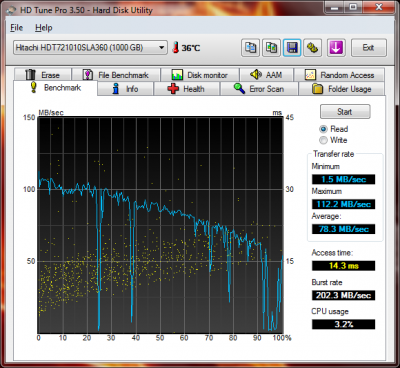Screen dimensions: 400x368
Task: Click the purple down-arrow toolbar icon
Action: (336, 48)
